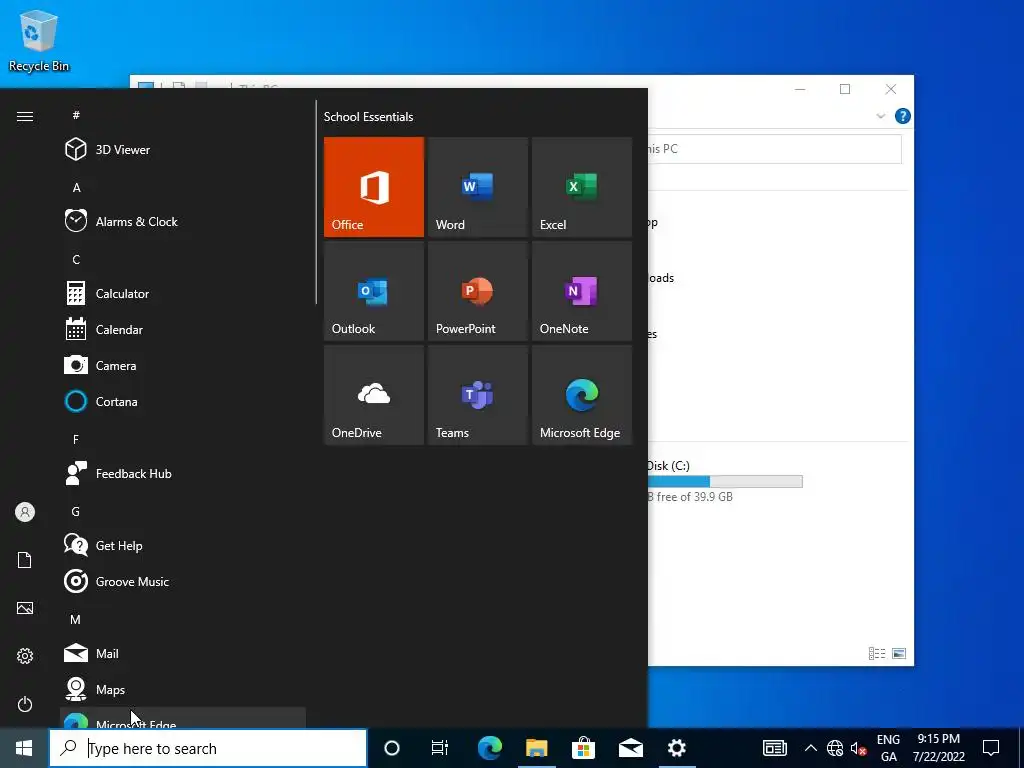Open Cortana from the app list
The image size is (1024, 768).
tap(183, 401)
